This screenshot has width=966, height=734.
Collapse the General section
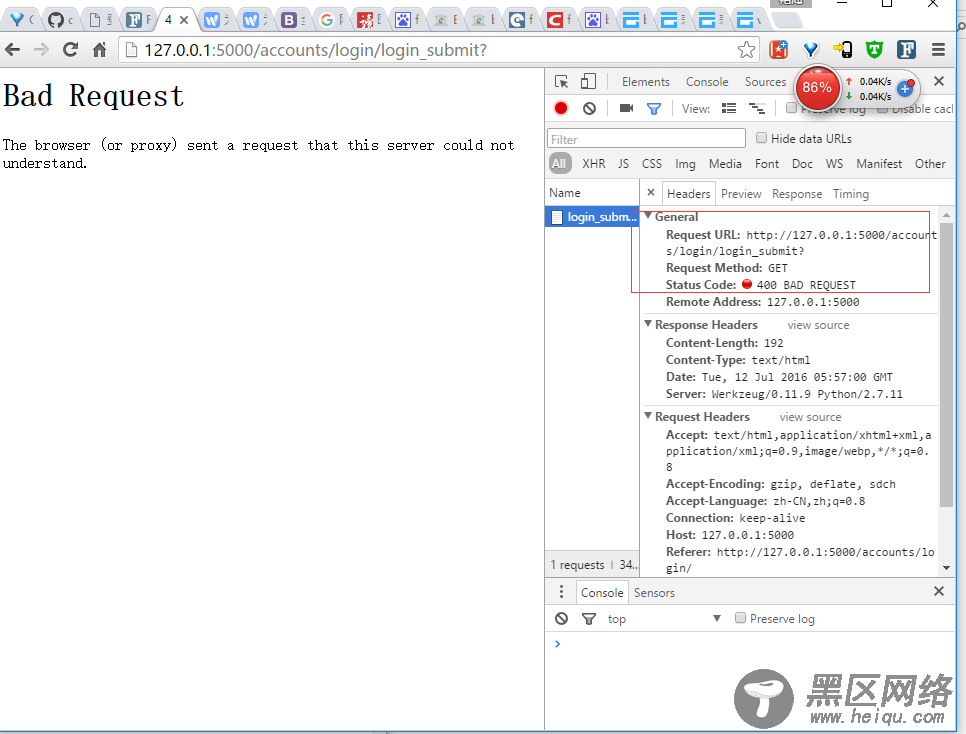648,216
